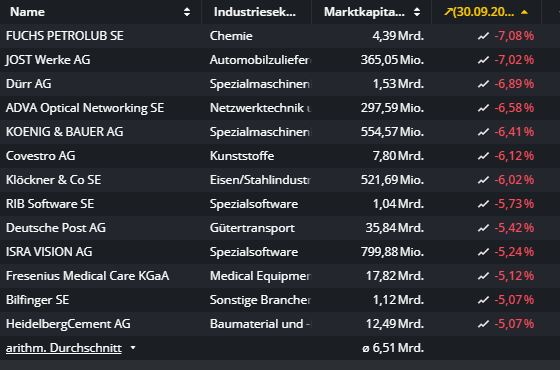
Task: Open chart icon for HeidelbergCement AG
Action: (x=483, y=324)
